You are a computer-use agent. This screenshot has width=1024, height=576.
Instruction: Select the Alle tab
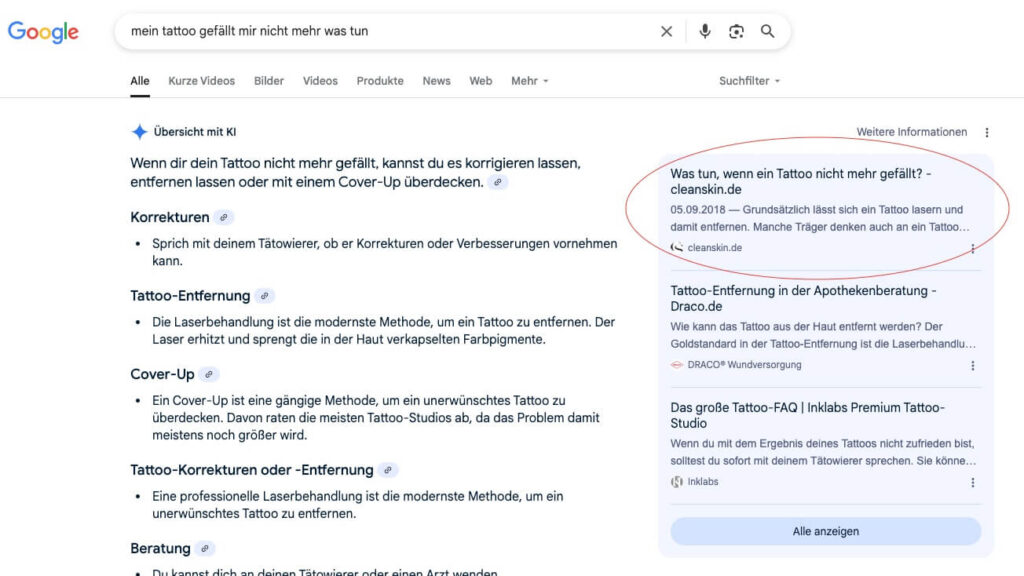[140, 81]
